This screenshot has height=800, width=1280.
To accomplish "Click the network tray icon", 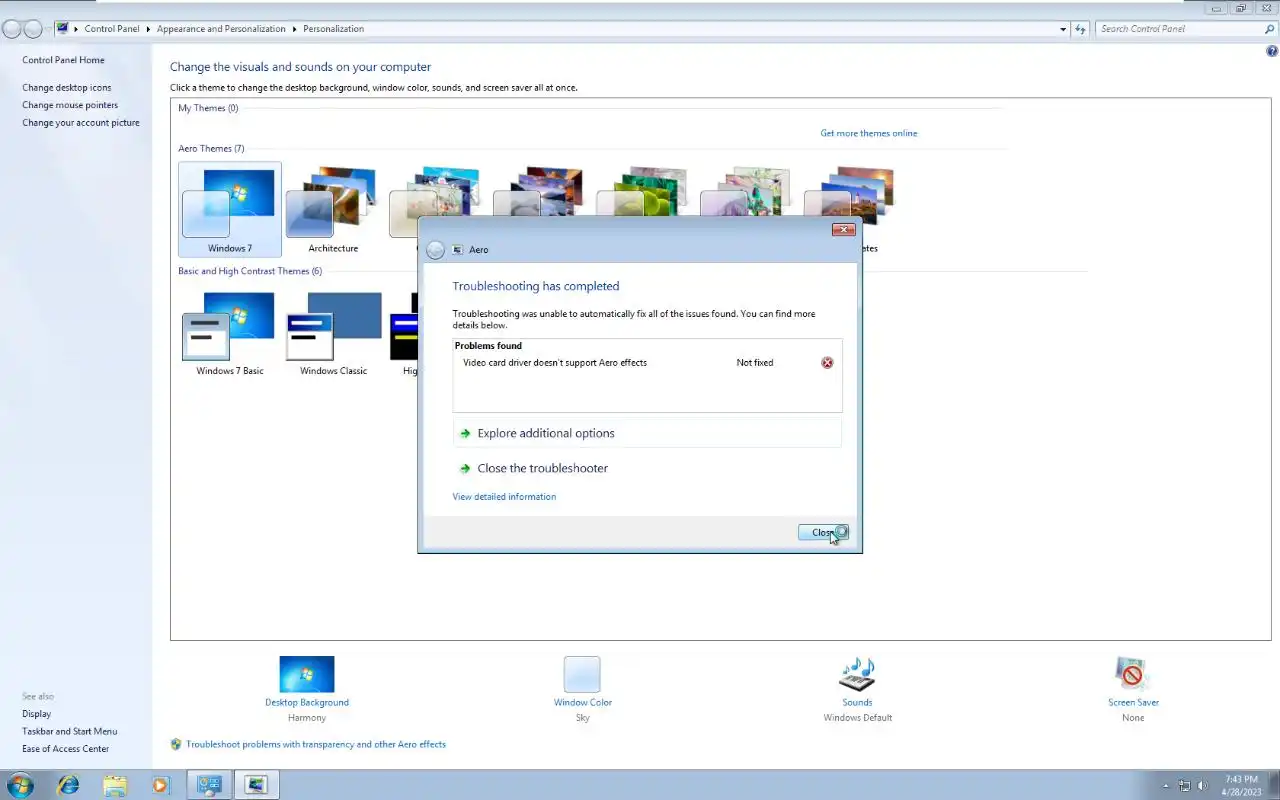I will [x=1185, y=786].
